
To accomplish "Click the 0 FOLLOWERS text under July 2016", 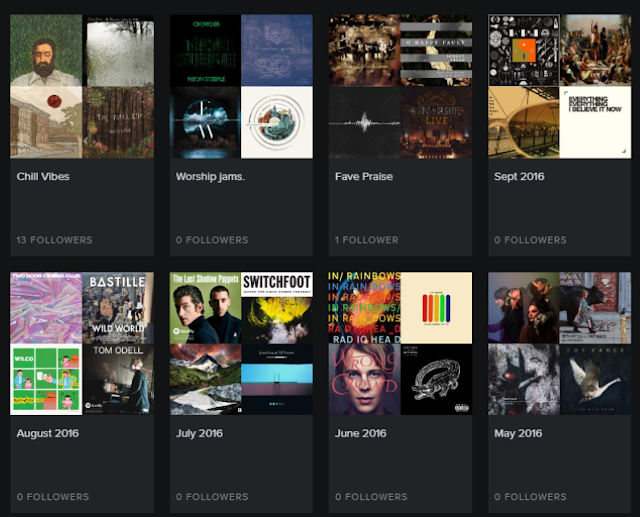I will pos(212,497).
